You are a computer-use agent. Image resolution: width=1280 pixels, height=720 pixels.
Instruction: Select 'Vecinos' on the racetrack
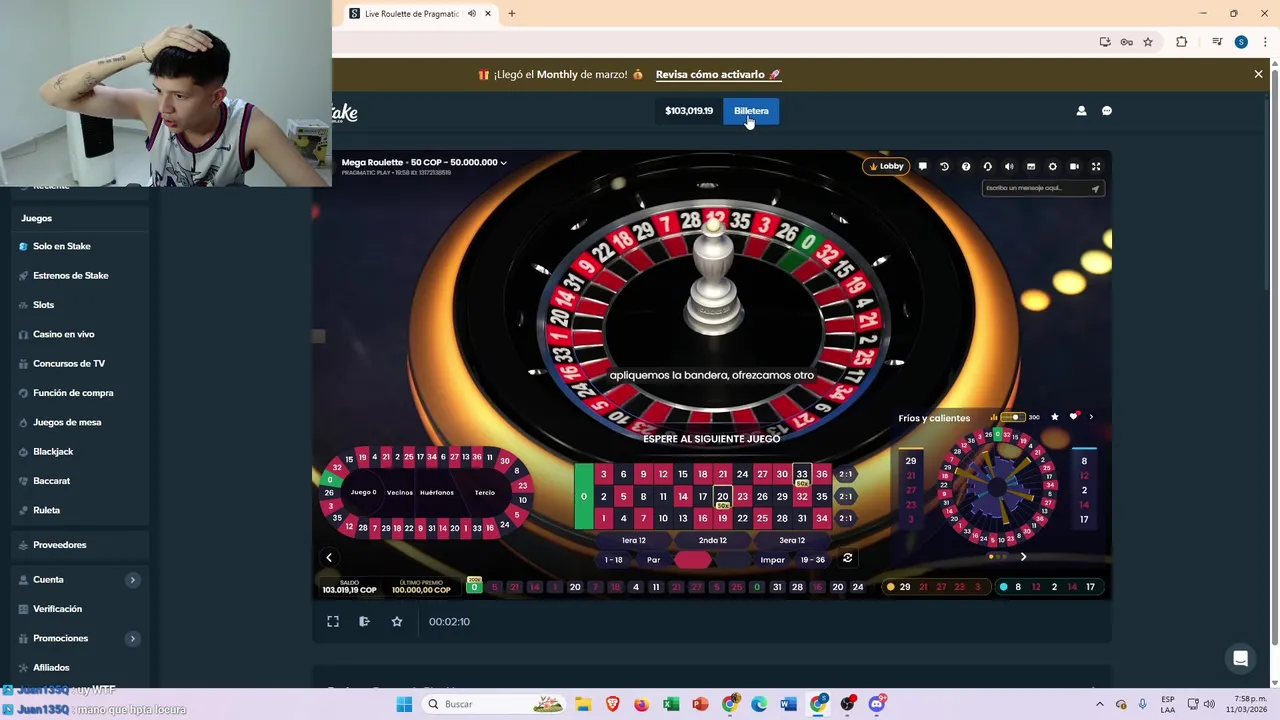[400, 493]
